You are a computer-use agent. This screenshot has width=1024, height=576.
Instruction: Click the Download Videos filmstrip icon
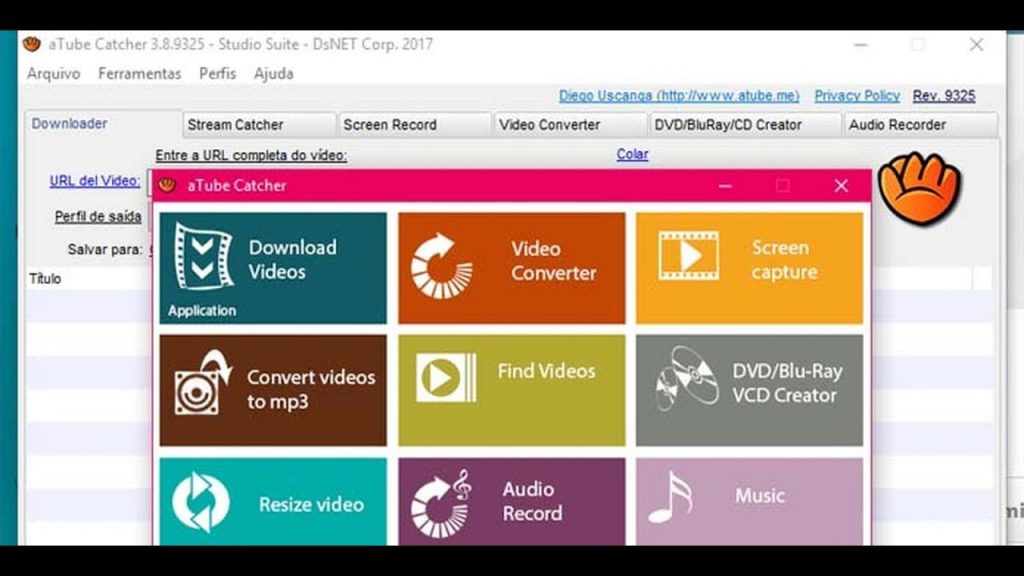click(203, 256)
